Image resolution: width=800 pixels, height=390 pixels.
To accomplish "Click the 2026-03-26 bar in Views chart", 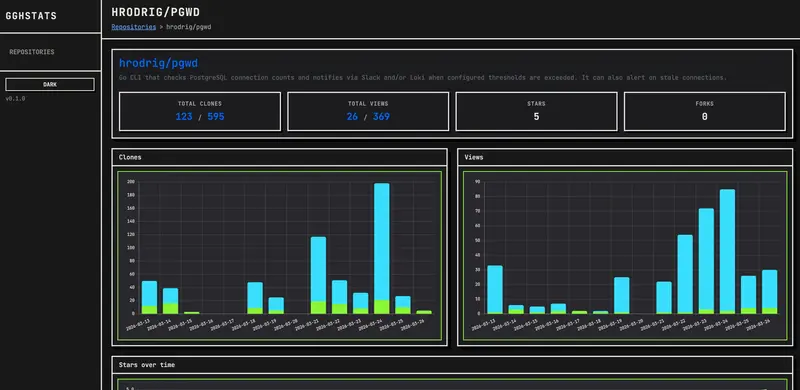I will coord(769,291).
